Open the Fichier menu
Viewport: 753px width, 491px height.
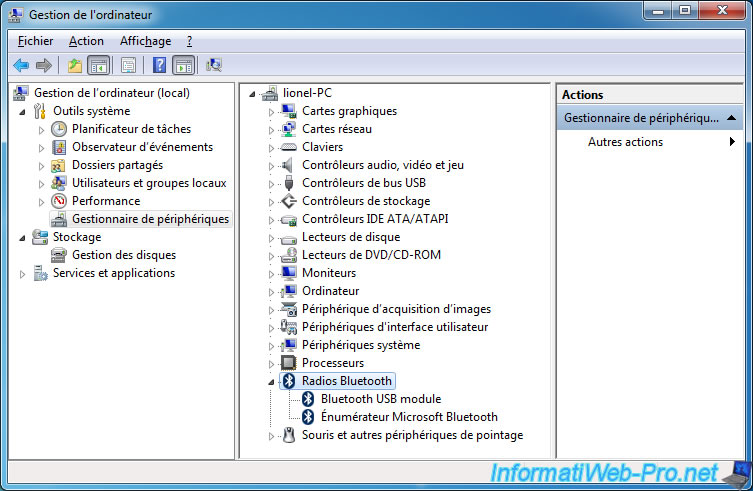pos(36,41)
